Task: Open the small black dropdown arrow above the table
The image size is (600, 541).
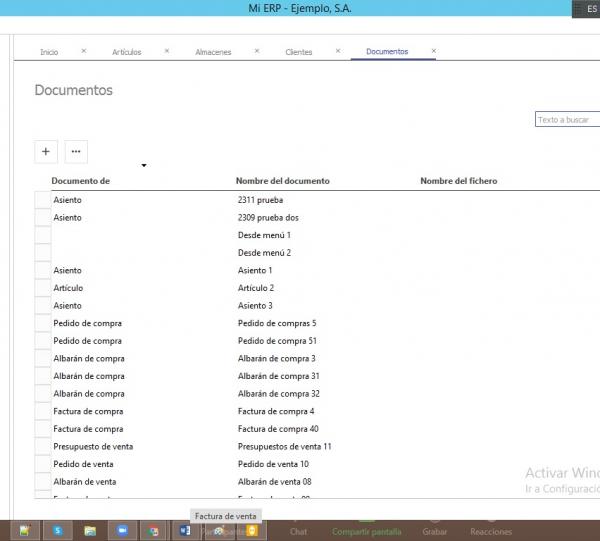Action: tap(144, 165)
